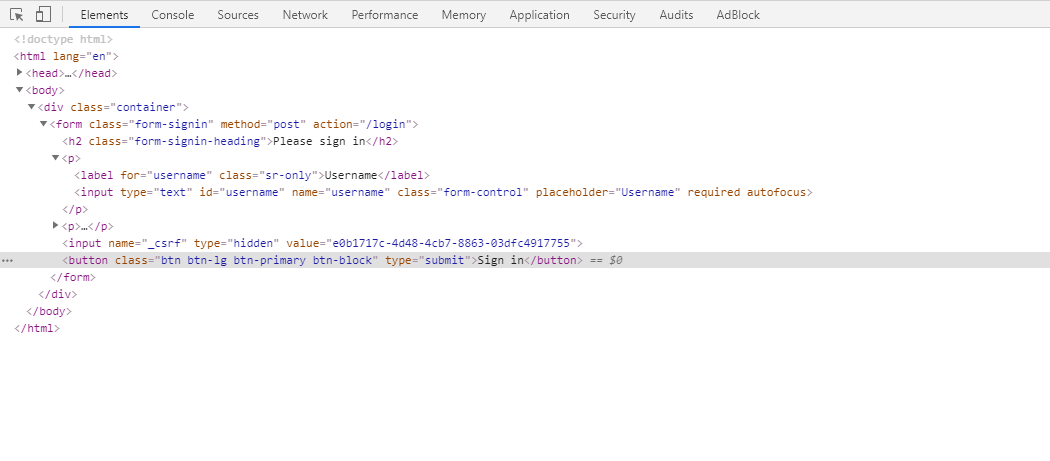Image resolution: width=1050 pixels, height=461 pixels.
Task: Click the csrf token value e0b1717c-4d48
Action: [451, 243]
